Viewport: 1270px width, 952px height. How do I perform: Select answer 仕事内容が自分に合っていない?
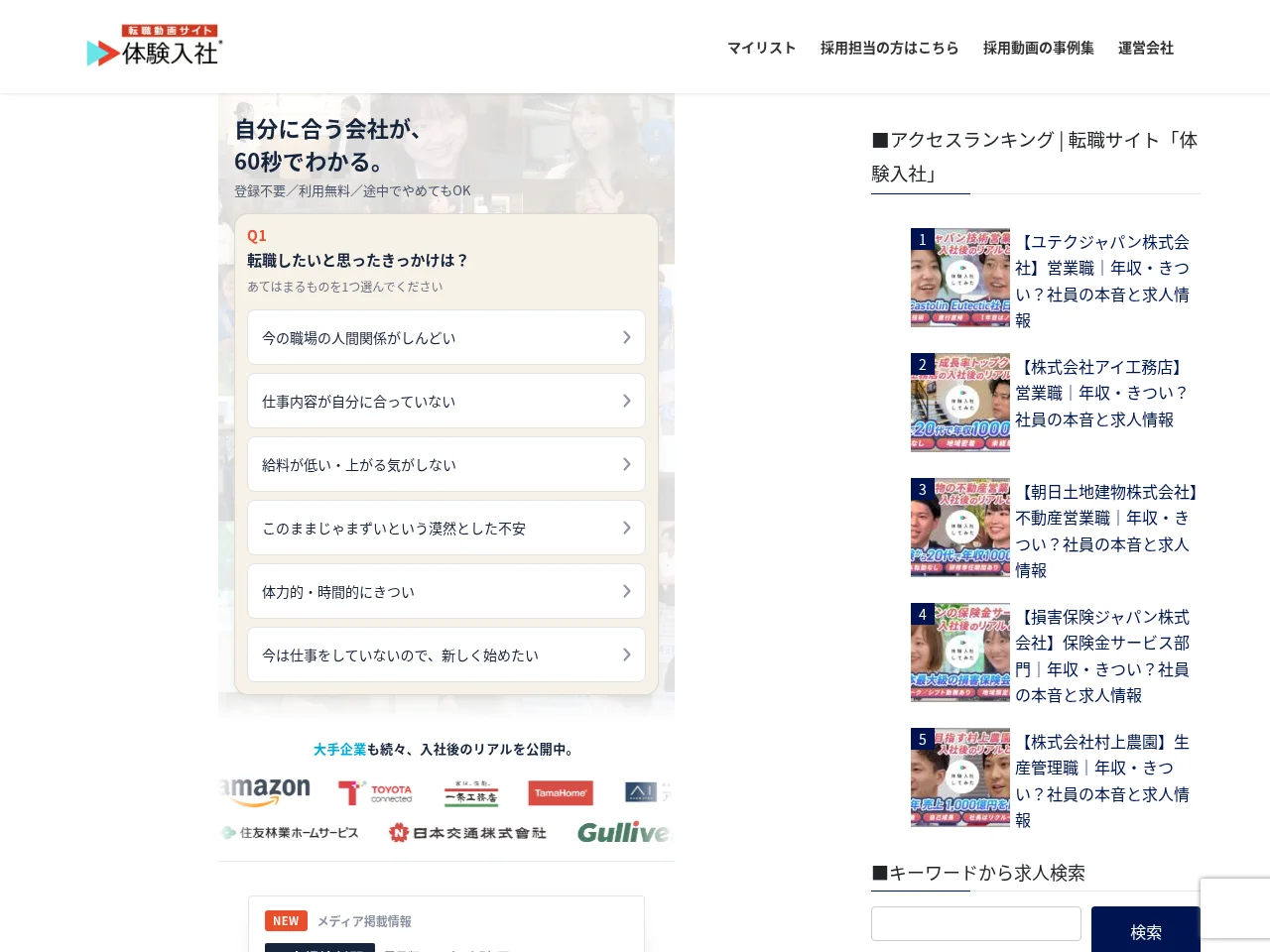pos(446,401)
